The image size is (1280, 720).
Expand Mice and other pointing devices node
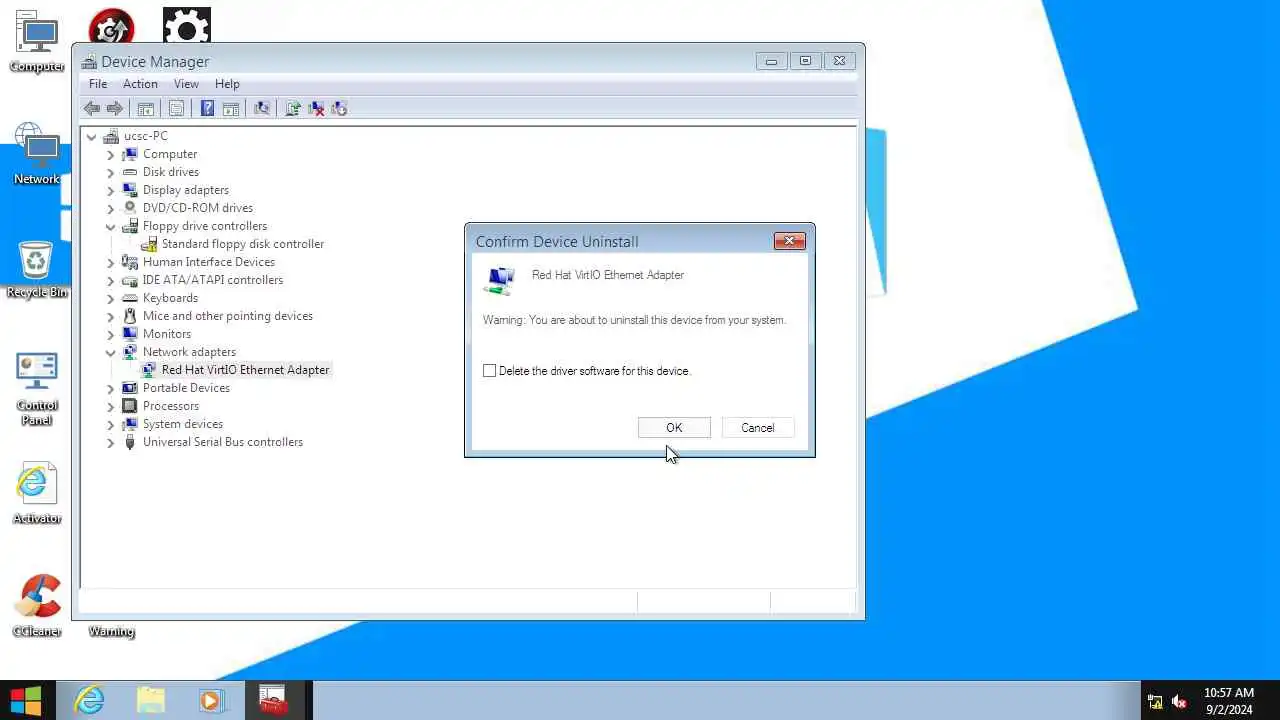(111, 316)
